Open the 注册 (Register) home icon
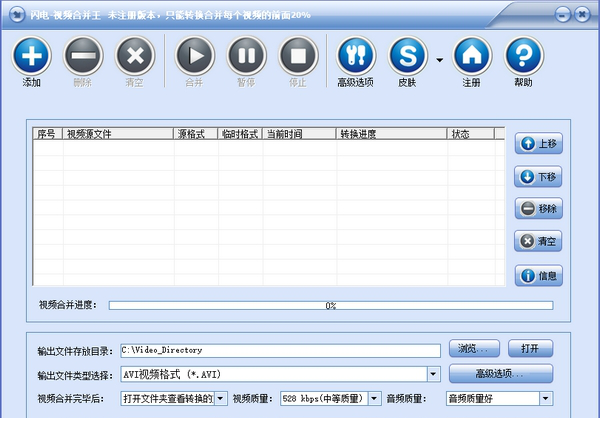 [472, 56]
